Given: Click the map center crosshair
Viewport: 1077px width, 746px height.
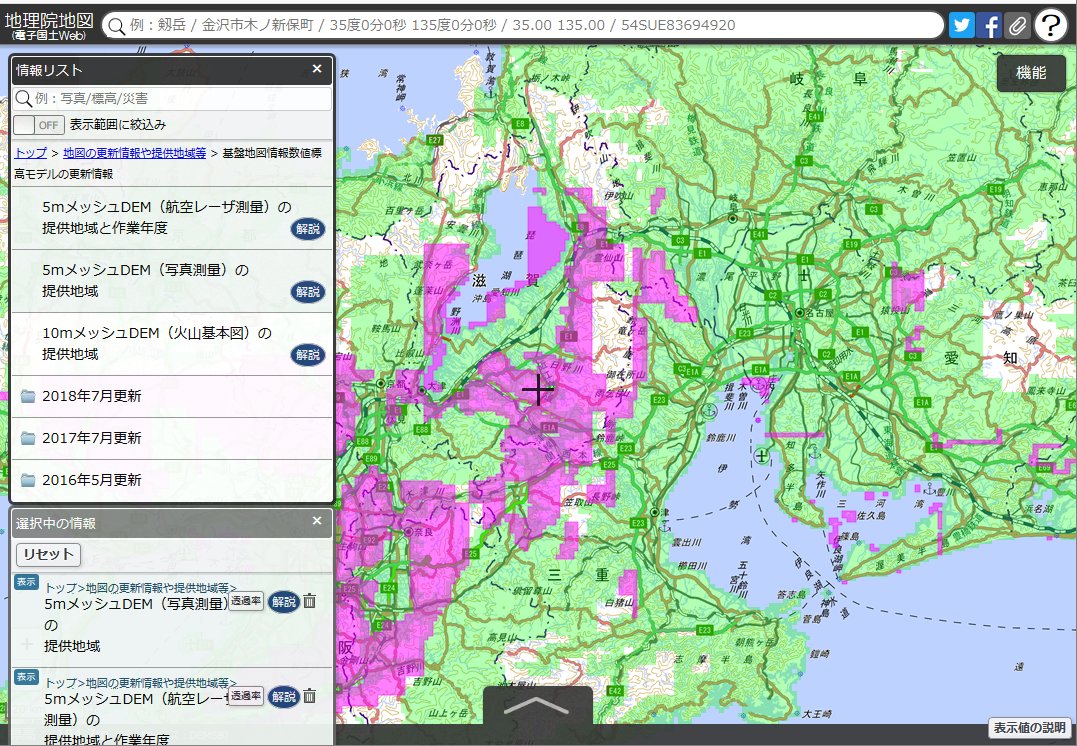Looking at the screenshot, I should coord(538,390).
